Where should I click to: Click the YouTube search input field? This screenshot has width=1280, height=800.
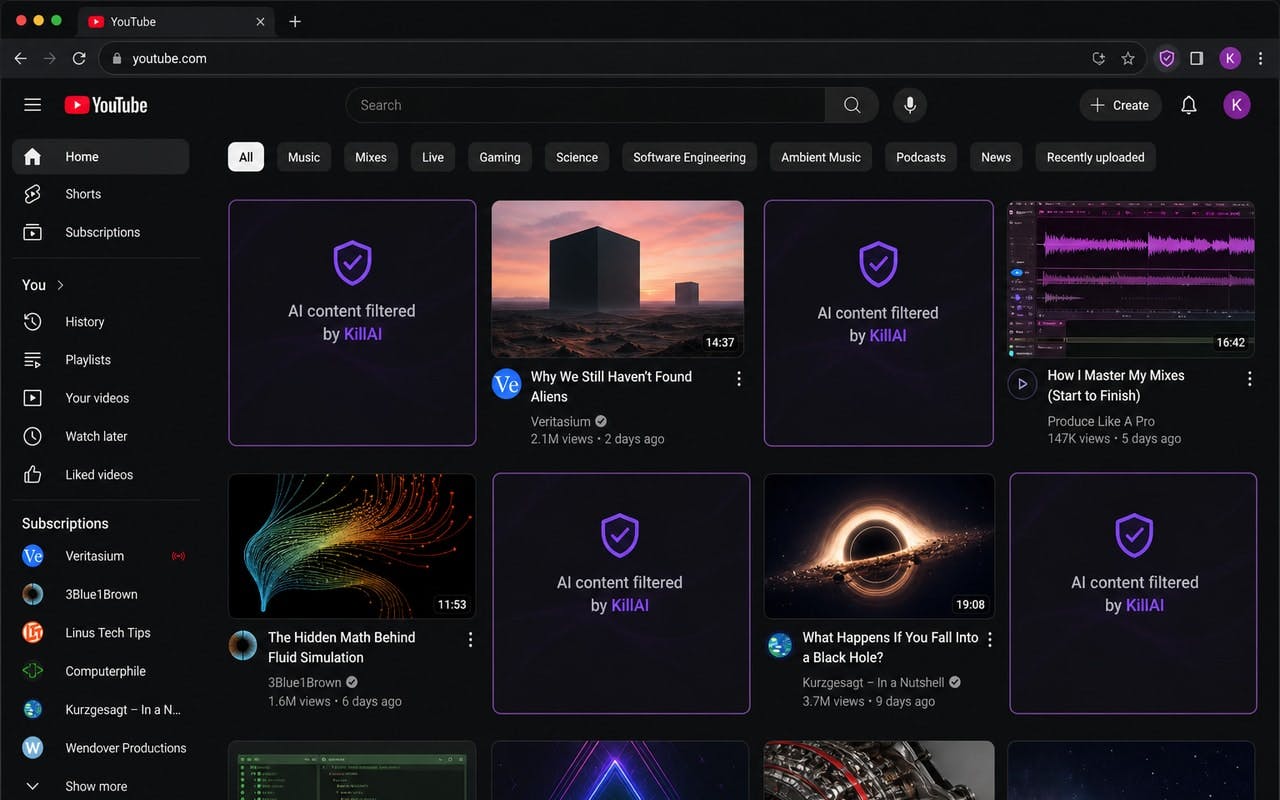(x=586, y=105)
